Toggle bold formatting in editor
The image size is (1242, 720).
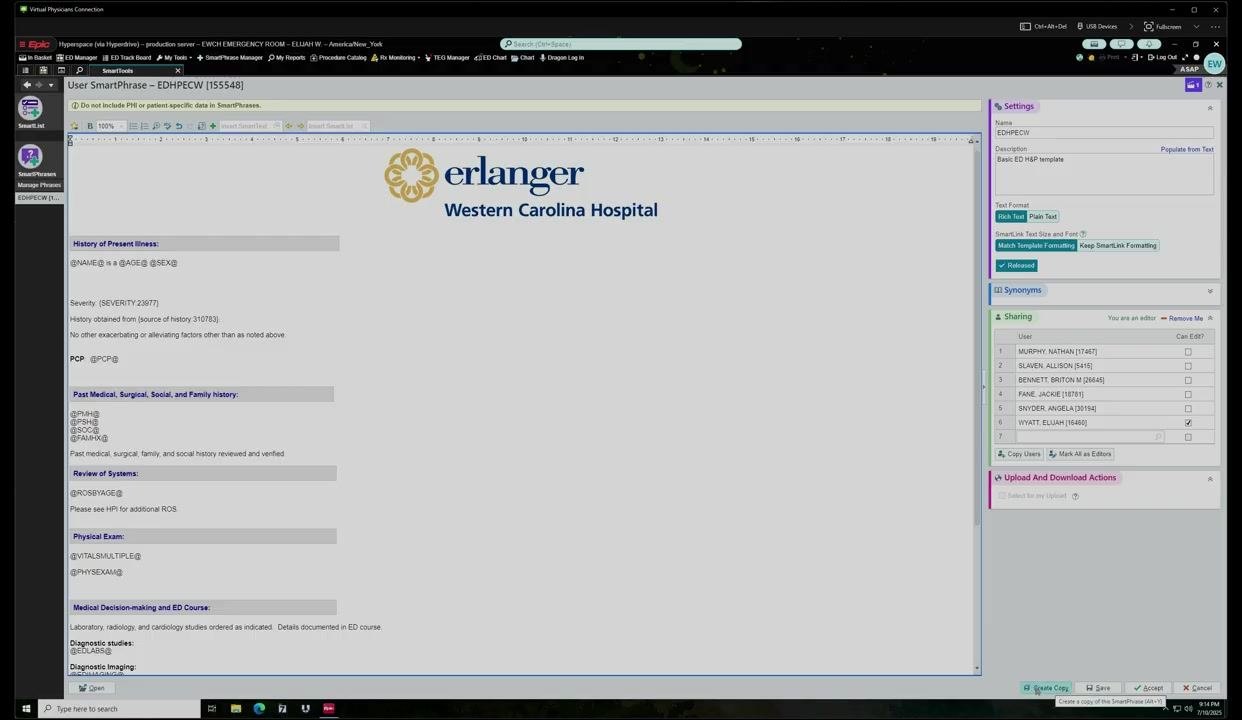click(x=90, y=126)
